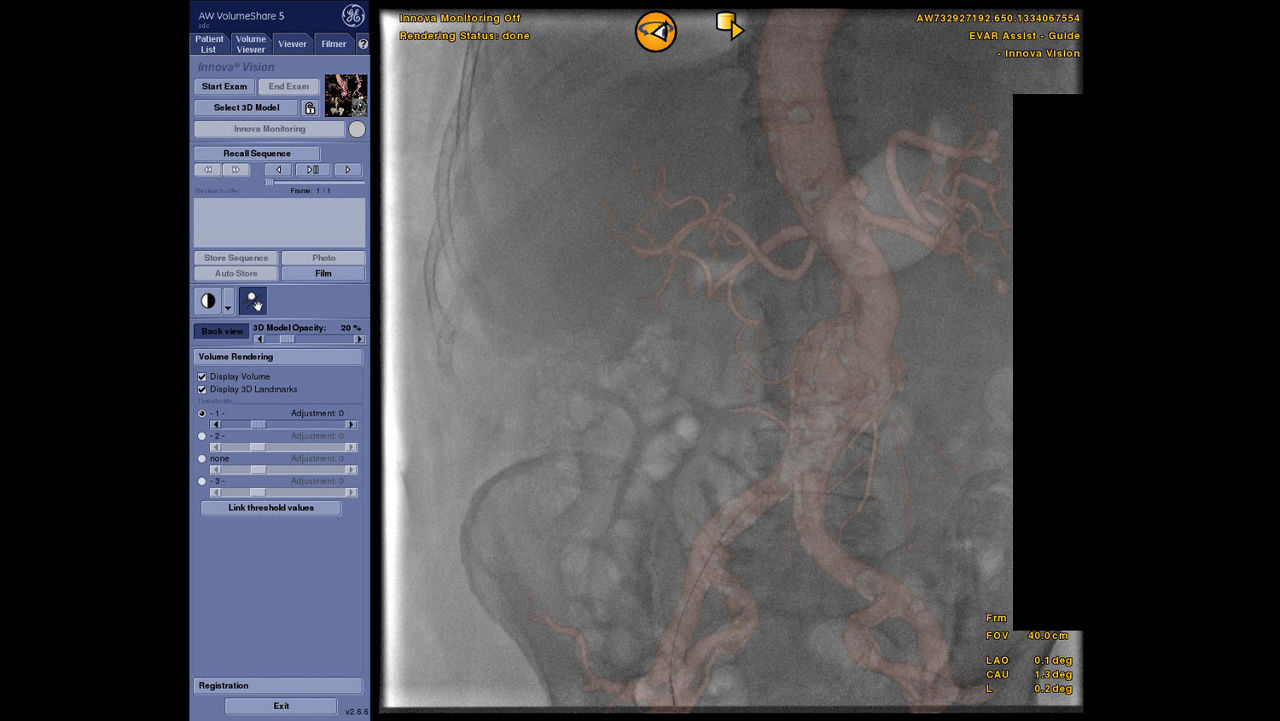Uncheck Display Volume checkbox
Image resolution: width=1280 pixels, height=721 pixels.
[x=202, y=377]
